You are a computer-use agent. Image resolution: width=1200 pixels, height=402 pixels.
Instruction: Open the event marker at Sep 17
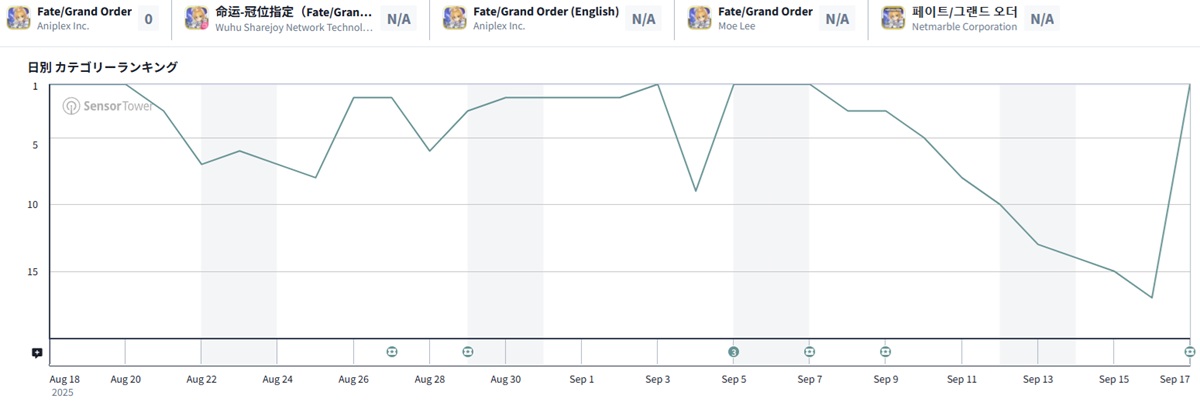coord(1190,352)
